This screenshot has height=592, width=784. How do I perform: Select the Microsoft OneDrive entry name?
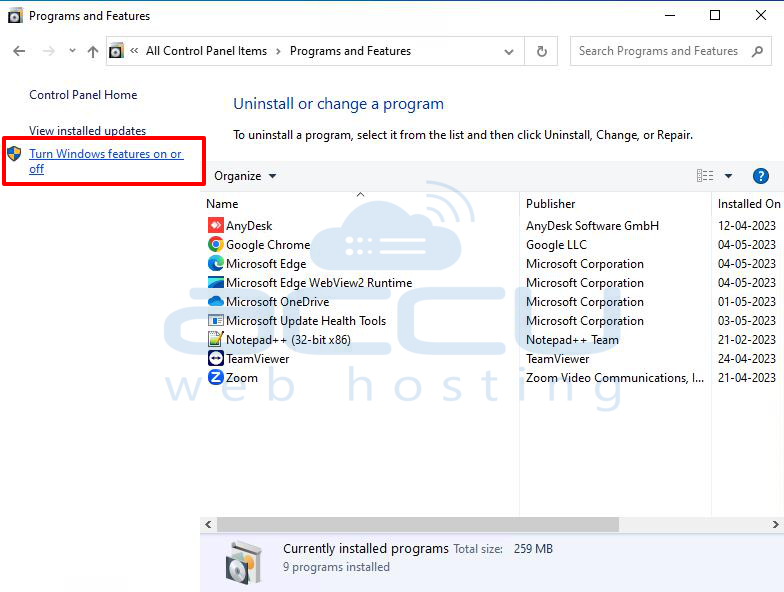(278, 302)
